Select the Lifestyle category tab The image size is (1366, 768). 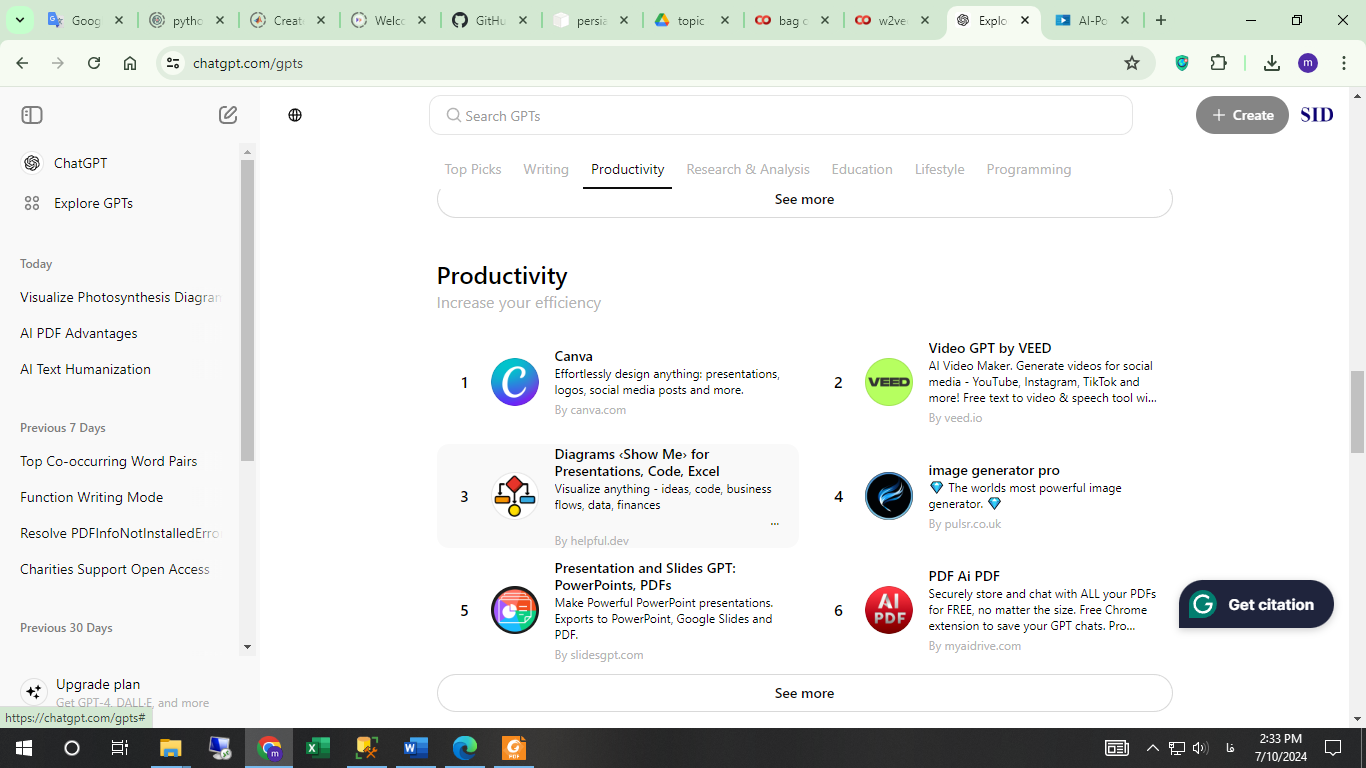point(940,169)
